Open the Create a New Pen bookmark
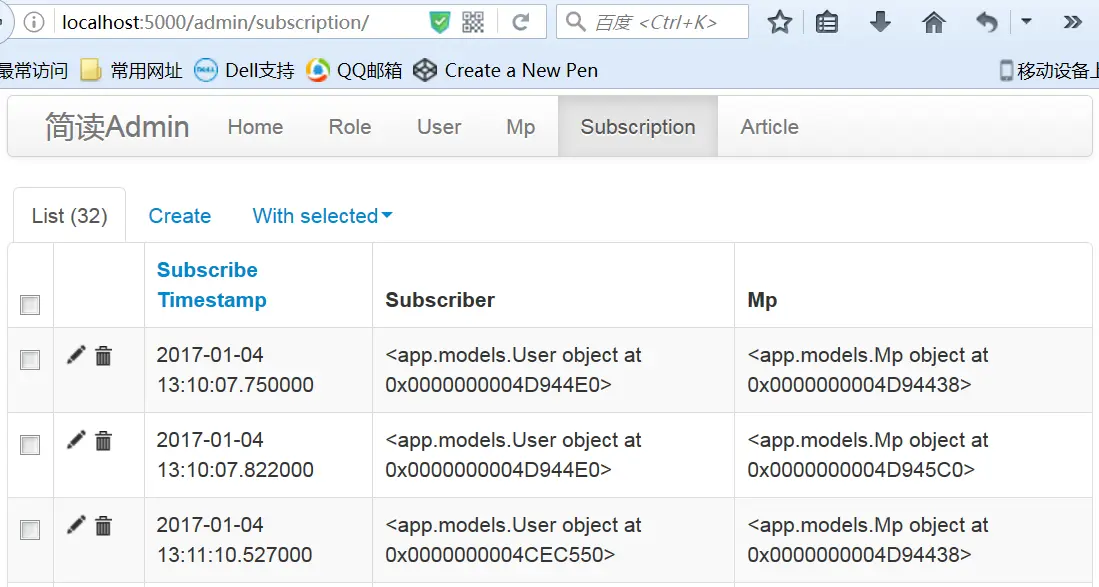The height and width of the screenshot is (587, 1099). tap(505, 70)
